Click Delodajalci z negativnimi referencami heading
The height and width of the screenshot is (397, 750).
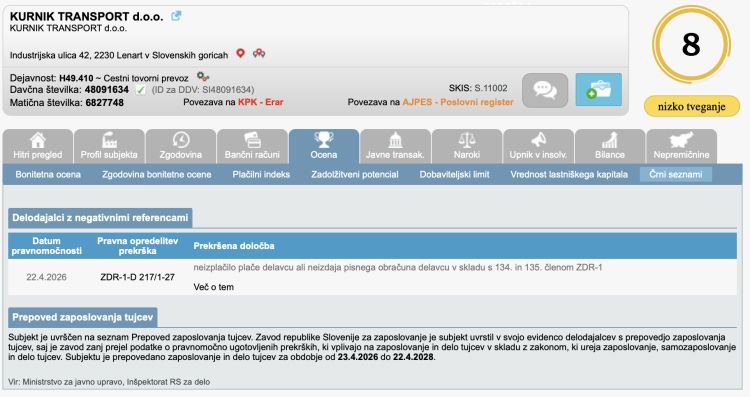click(x=100, y=218)
